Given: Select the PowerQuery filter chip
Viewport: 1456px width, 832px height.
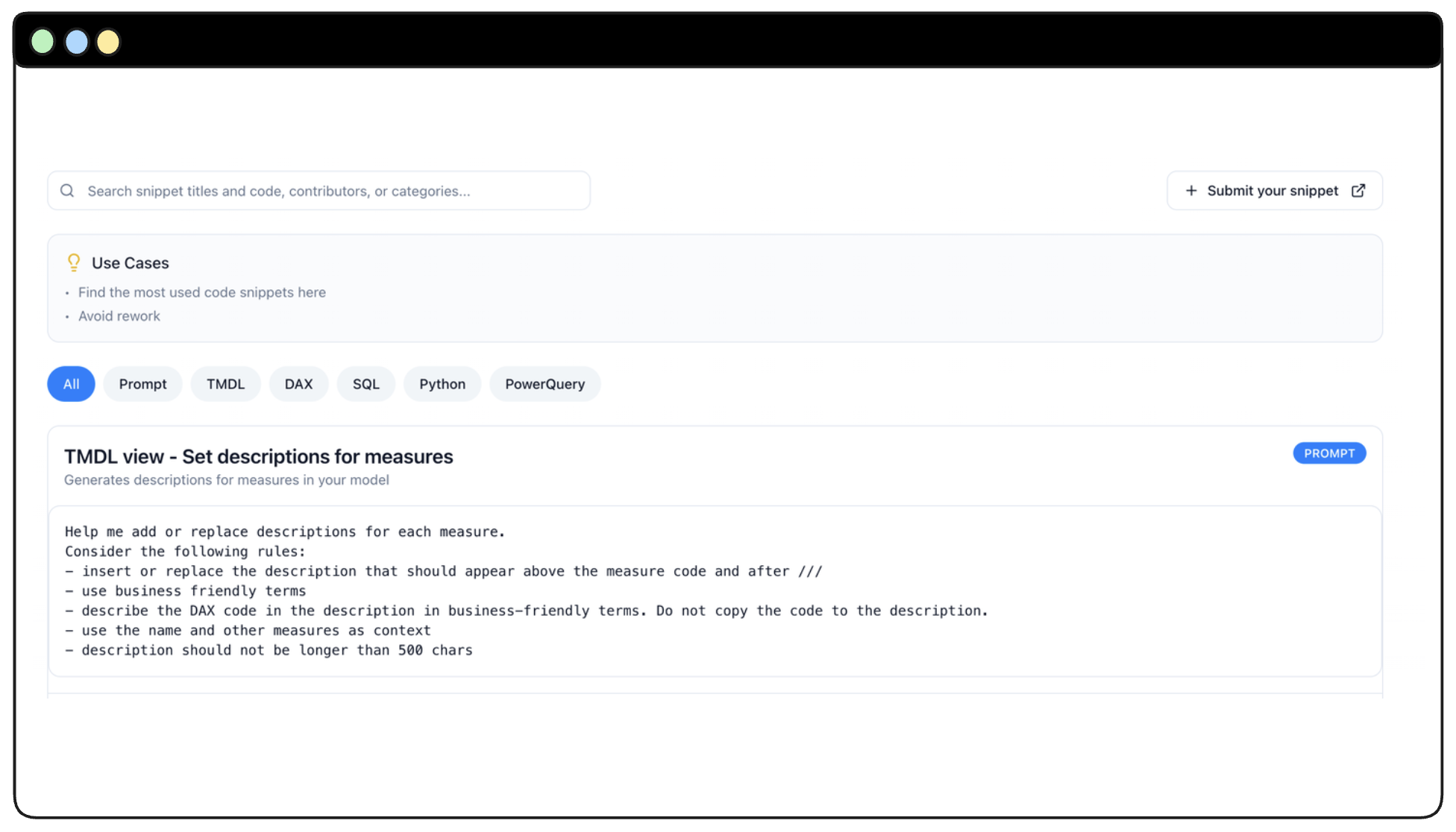Looking at the screenshot, I should pyautogui.click(x=545, y=384).
